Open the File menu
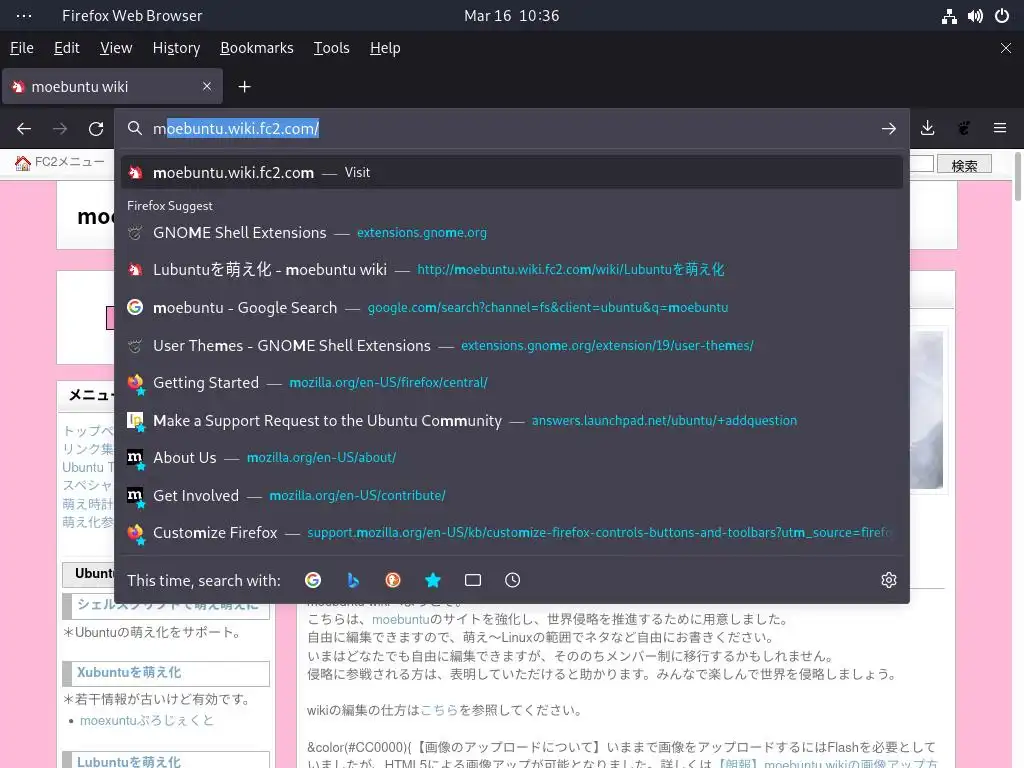This screenshot has width=1024, height=768. [x=22, y=48]
